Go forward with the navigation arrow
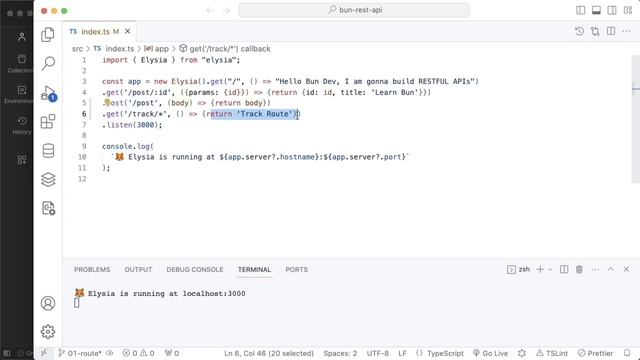This screenshot has width=640, height=360. pos(226,10)
